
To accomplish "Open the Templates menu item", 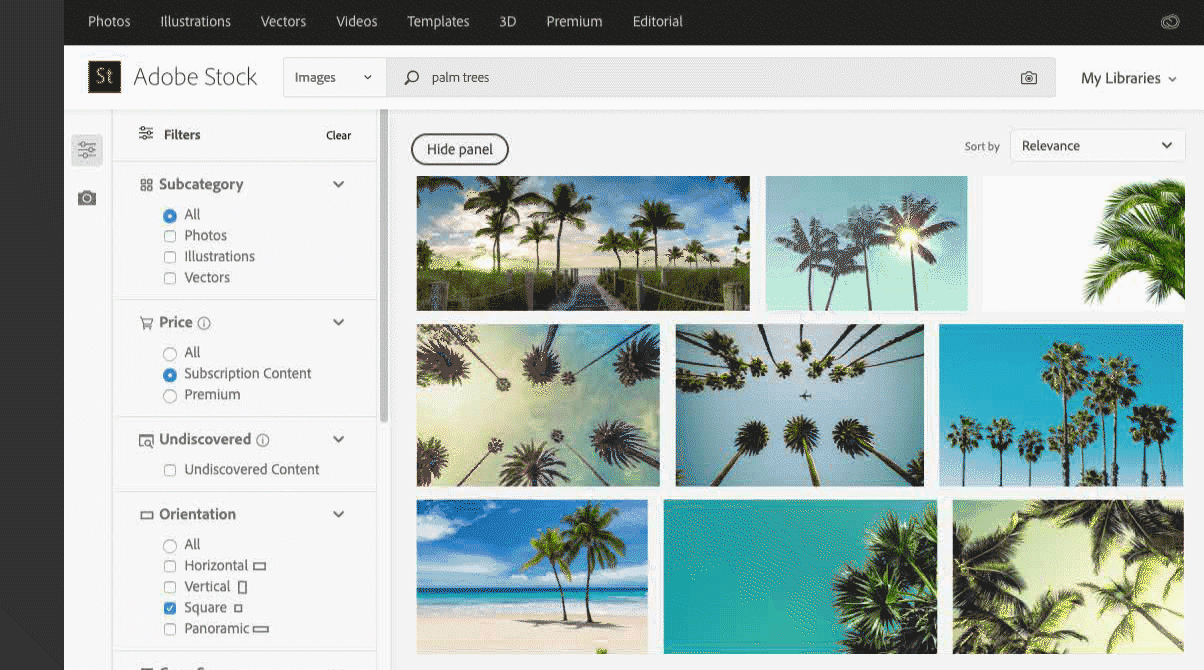I will coord(438,22).
